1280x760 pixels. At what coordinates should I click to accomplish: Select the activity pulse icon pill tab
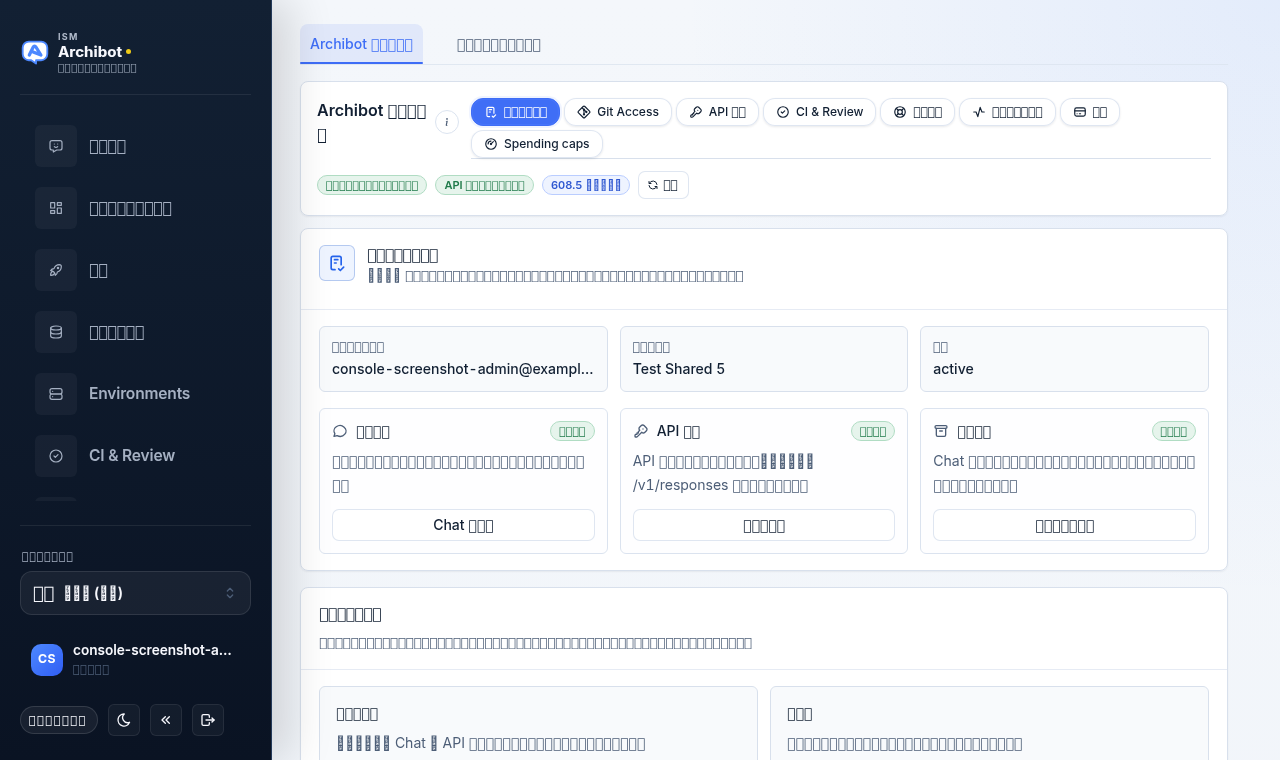click(1007, 112)
